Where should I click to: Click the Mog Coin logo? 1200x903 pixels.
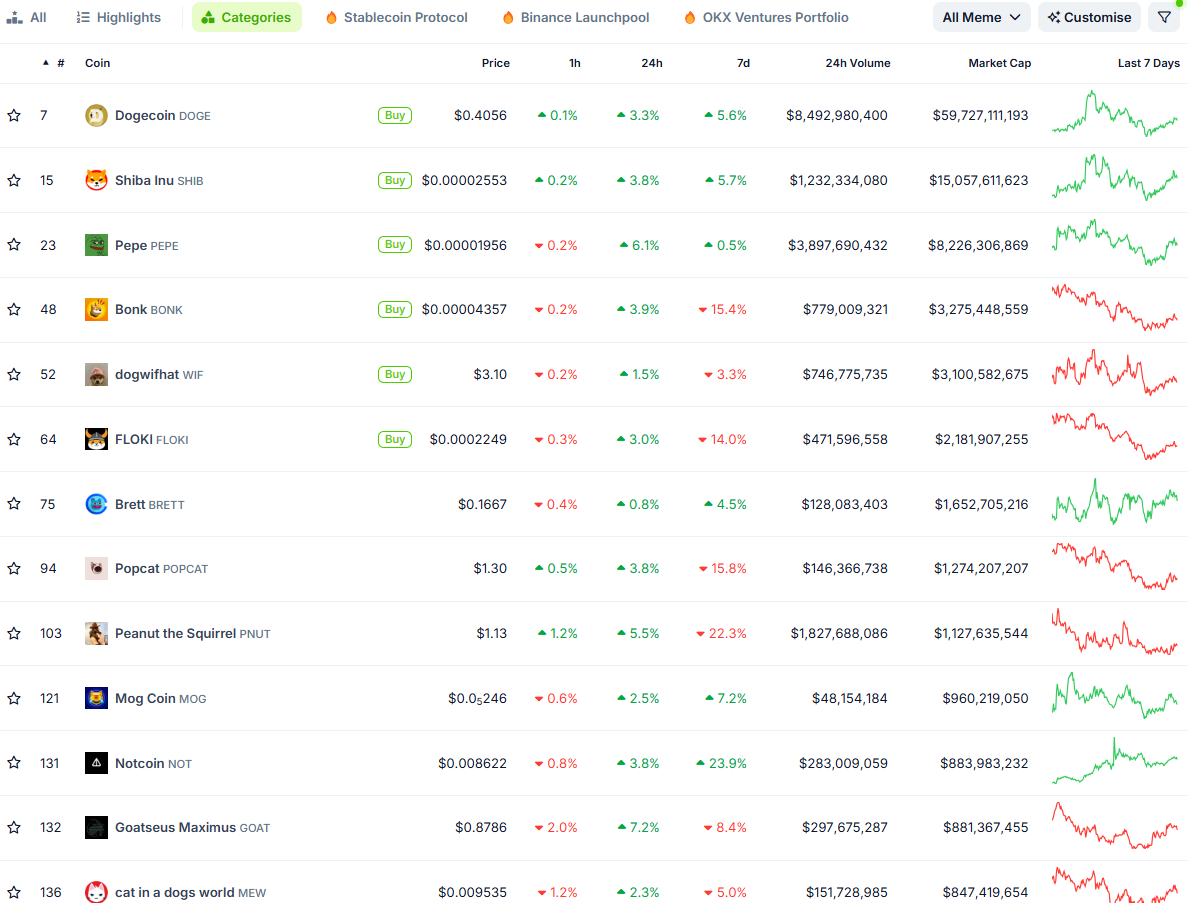coord(96,698)
